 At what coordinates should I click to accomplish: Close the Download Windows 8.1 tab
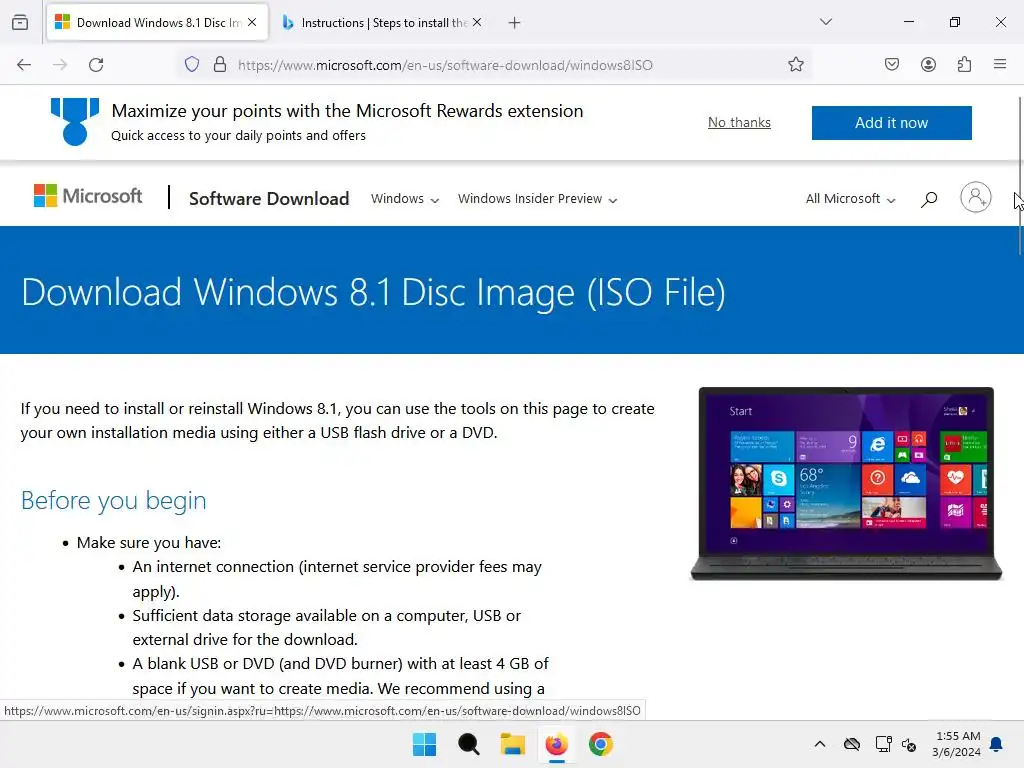(x=252, y=22)
